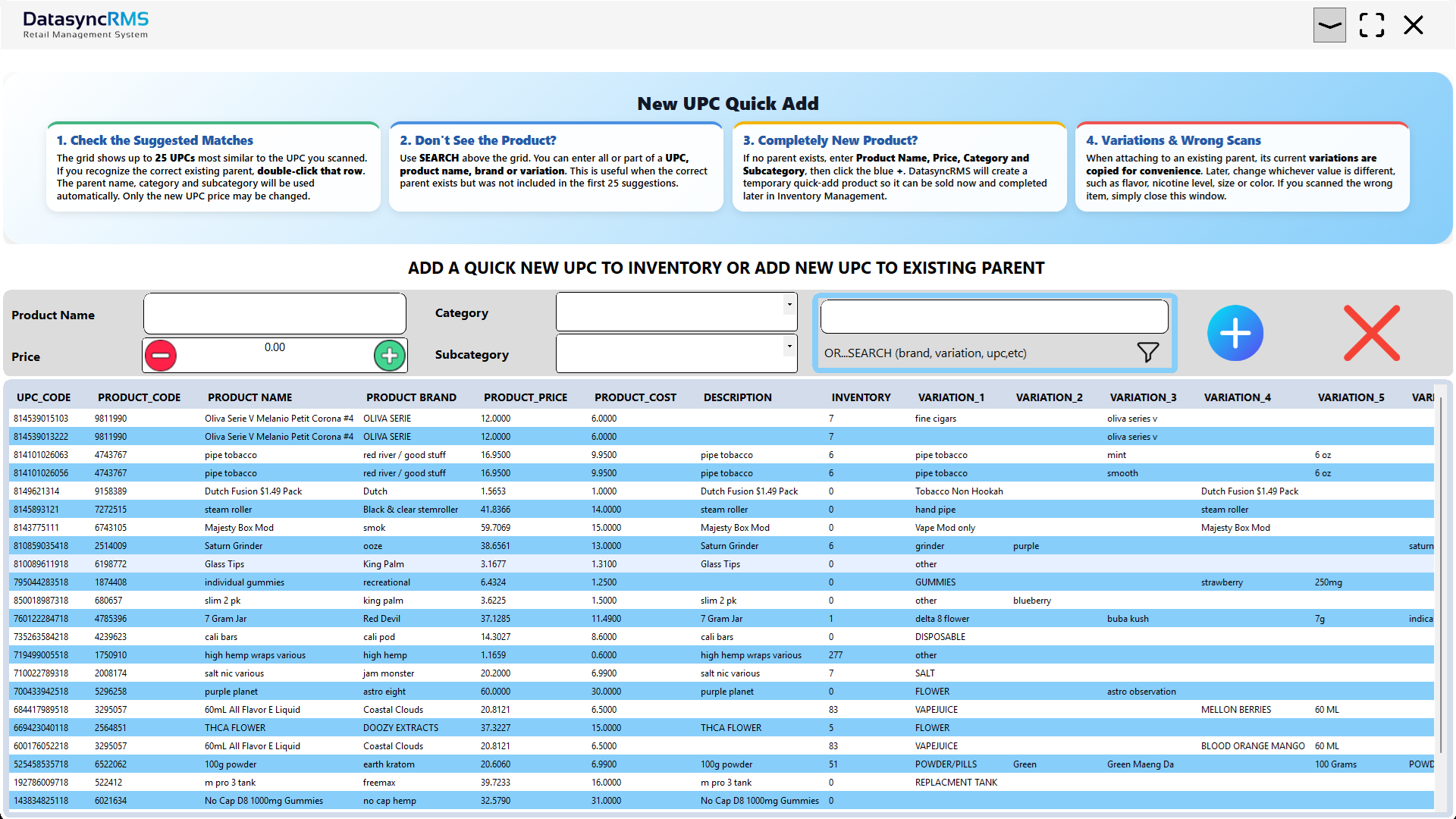Select the Saturn Grinder product name cell
Image resolution: width=1456 pixels, height=819 pixels.
[x=234, y=546]
